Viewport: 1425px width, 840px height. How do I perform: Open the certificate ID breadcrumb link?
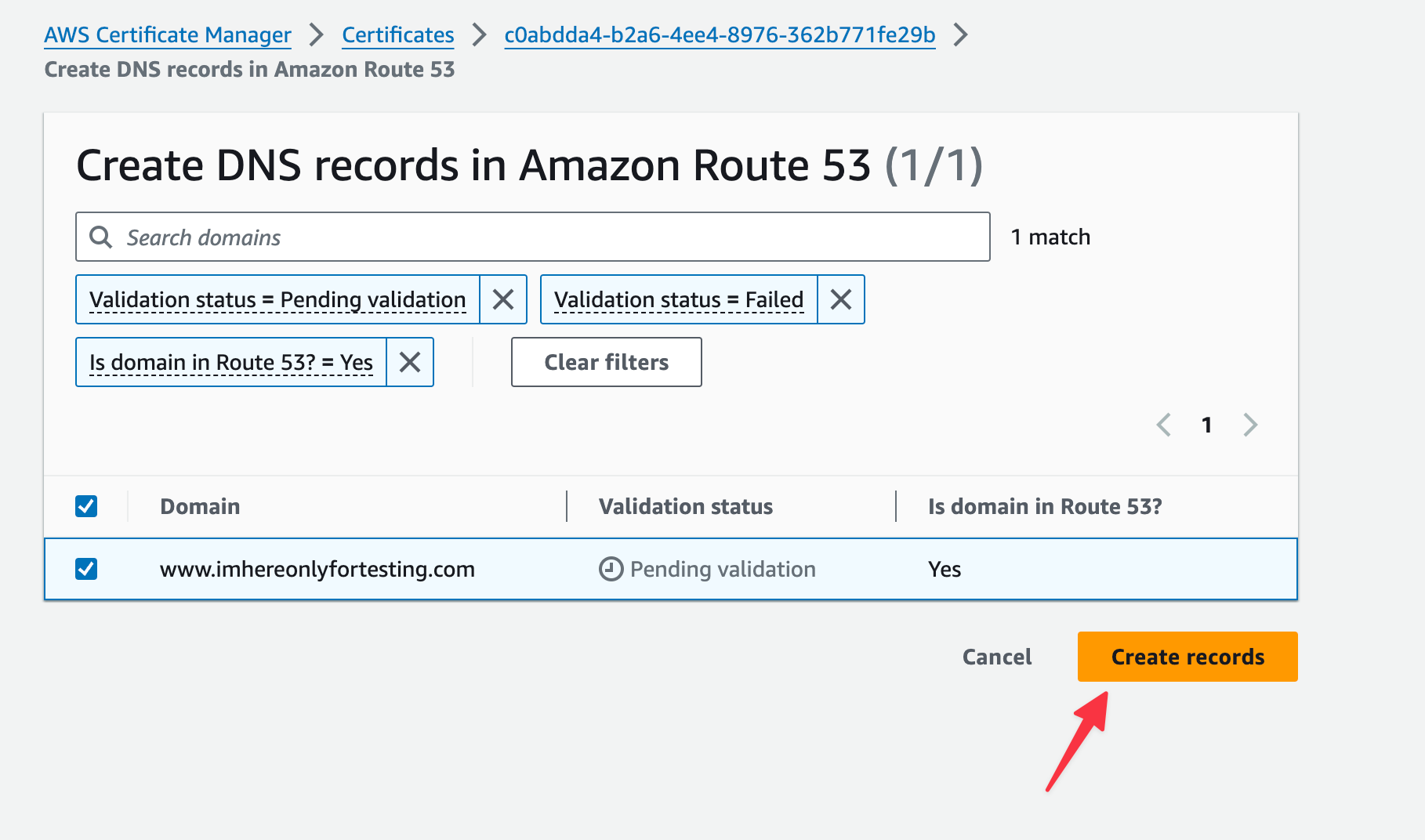(x=720, y=35)
